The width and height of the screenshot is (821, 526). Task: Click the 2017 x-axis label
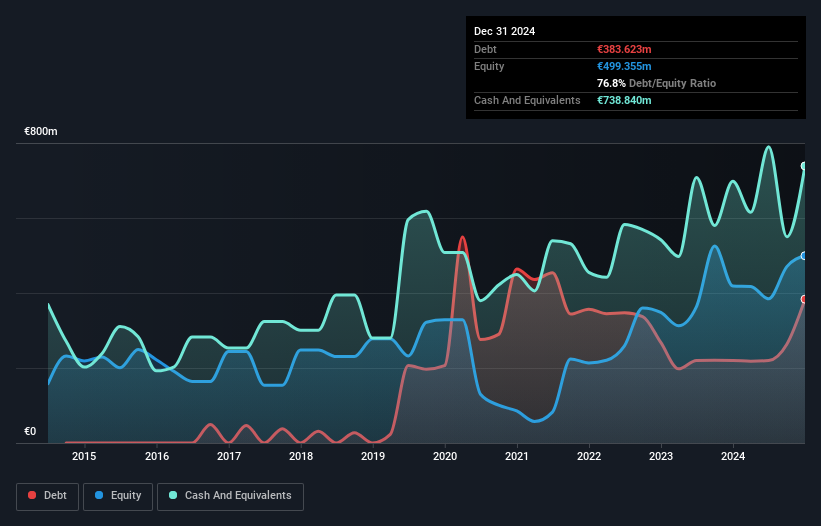[229, 456]
